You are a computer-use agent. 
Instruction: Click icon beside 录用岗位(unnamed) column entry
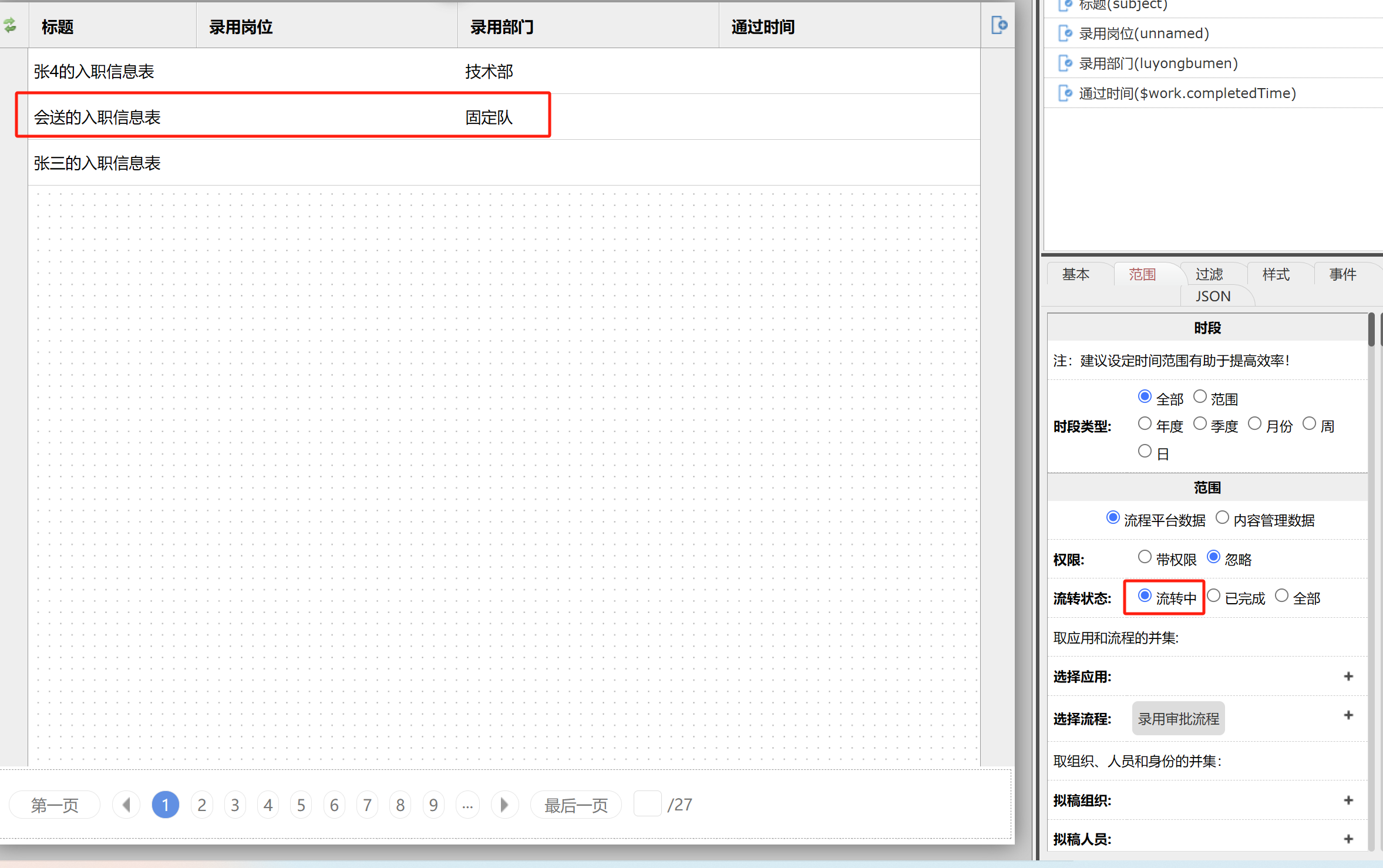coord(1065,33)
